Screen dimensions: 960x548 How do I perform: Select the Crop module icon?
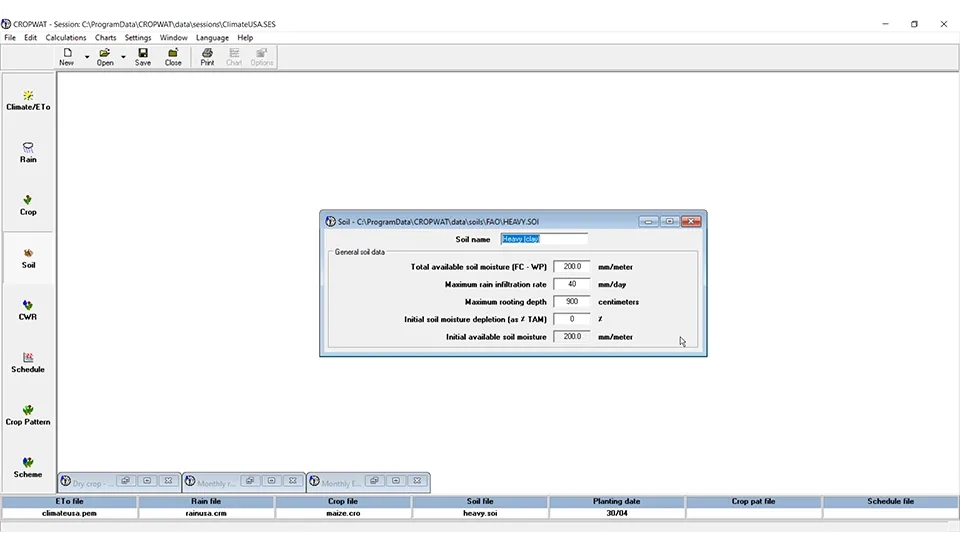28,205
